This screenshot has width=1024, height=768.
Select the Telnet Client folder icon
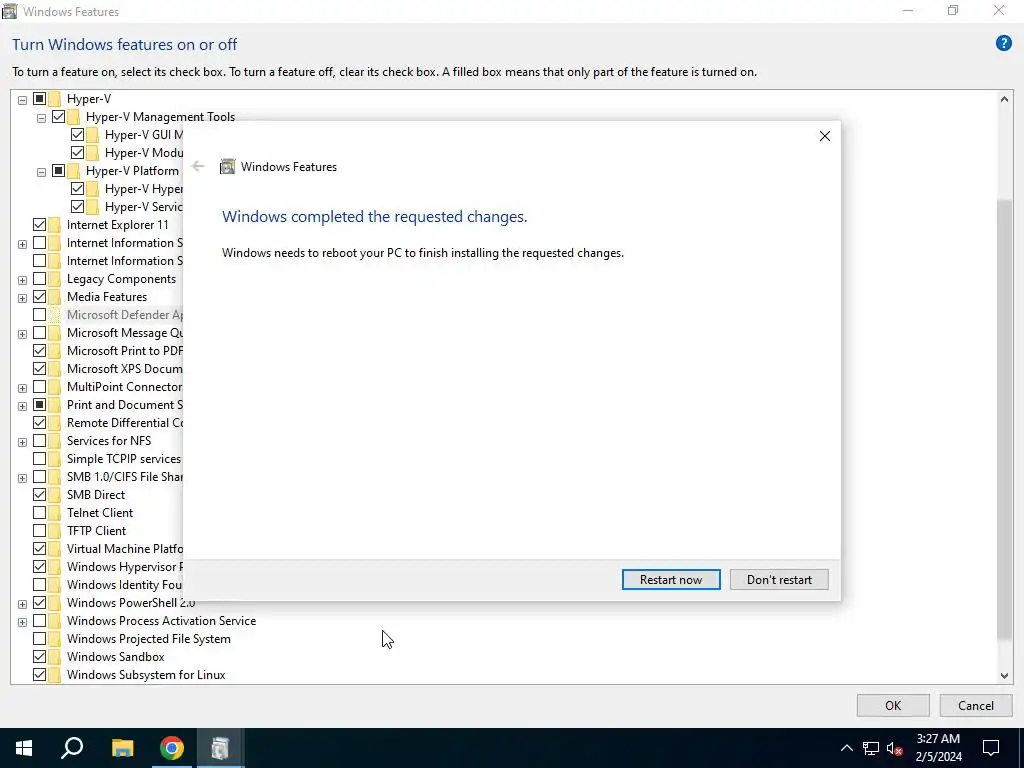[55, 513]
